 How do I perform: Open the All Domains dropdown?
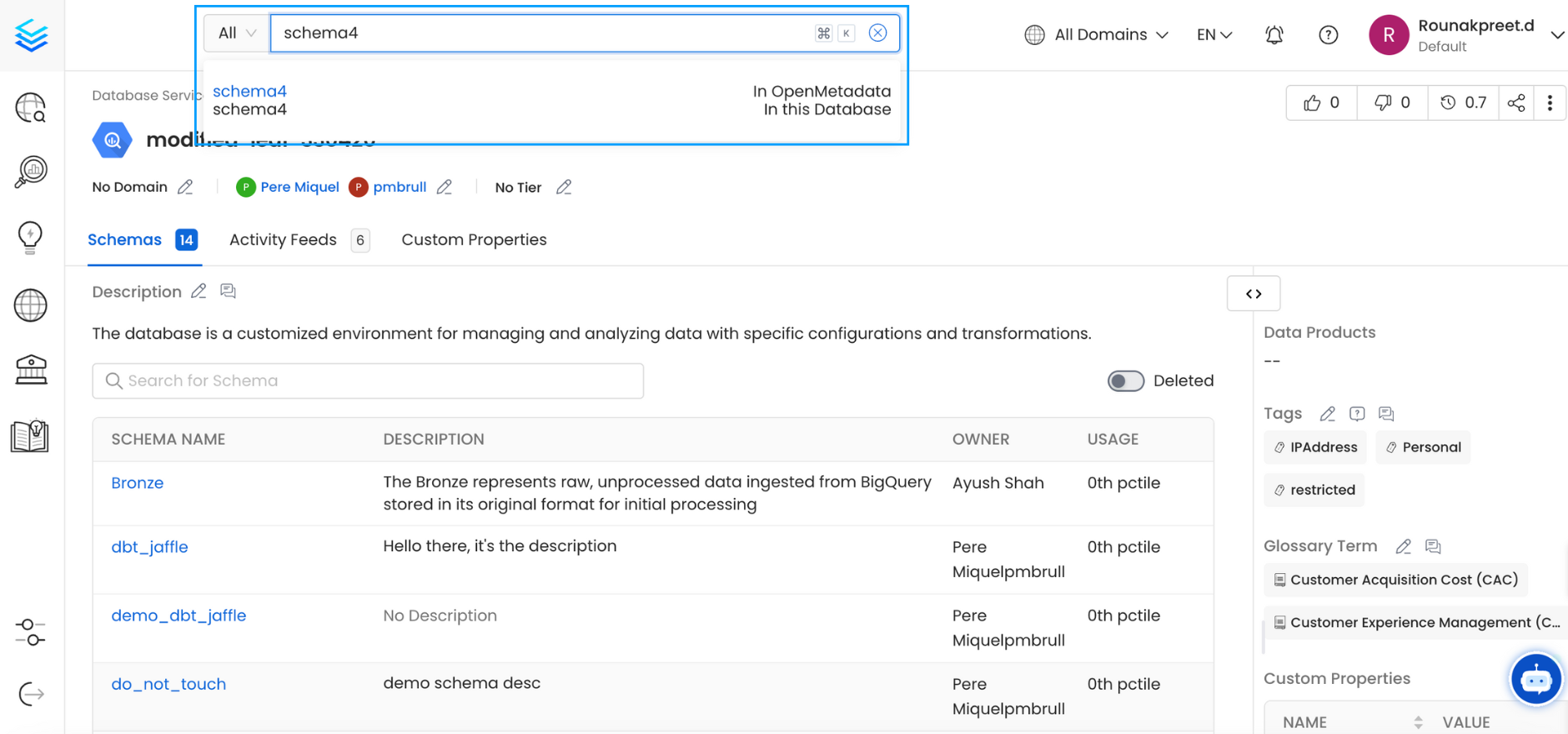(1097, 35)
